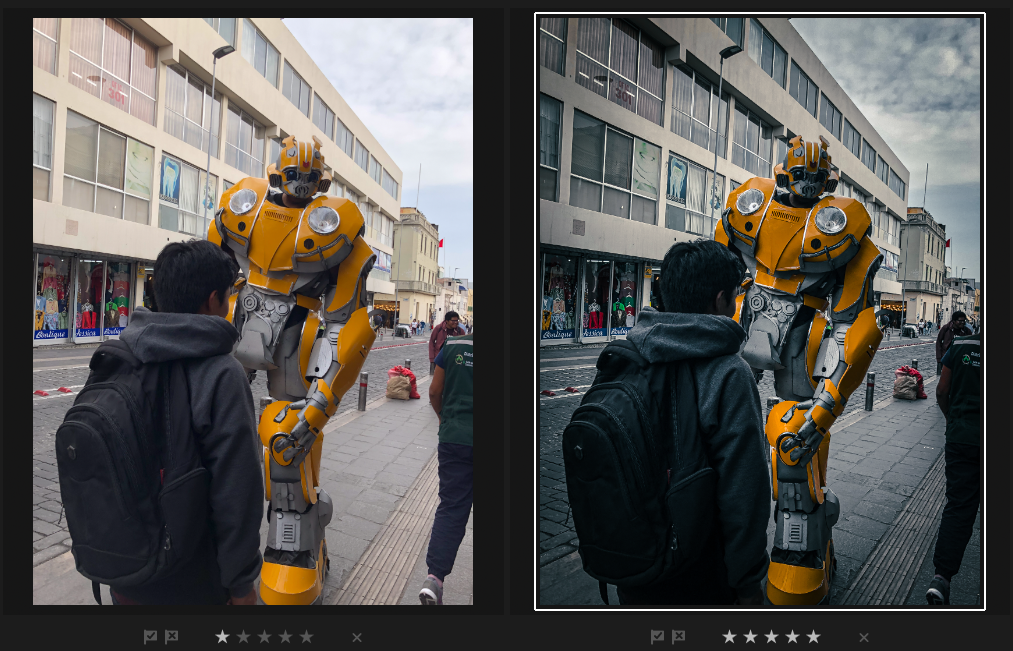Set left photo rating to five stars
The image size is (1013, 651).
point(306,637)
